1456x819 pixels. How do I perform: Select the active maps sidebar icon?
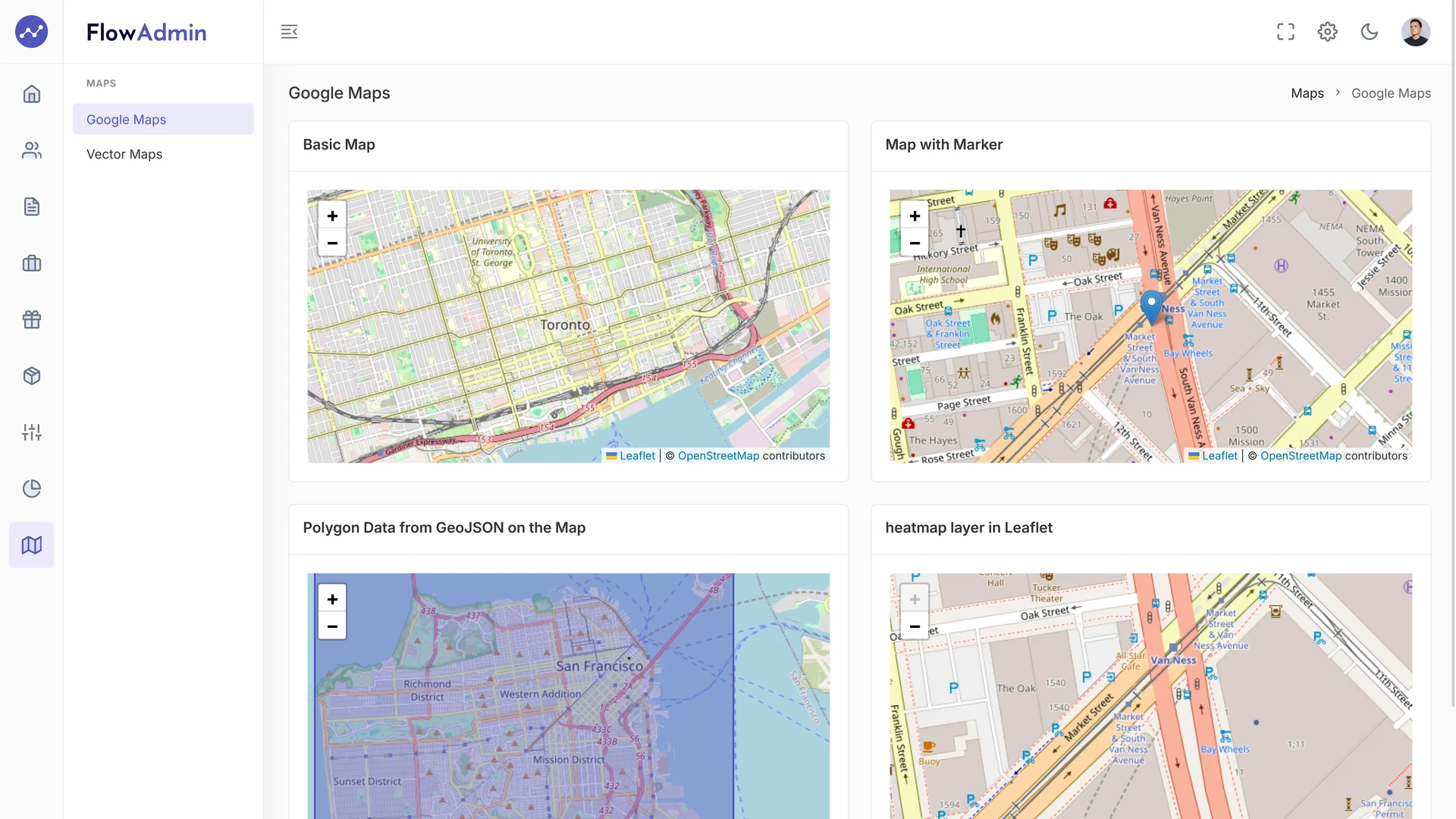pos(32,544)
